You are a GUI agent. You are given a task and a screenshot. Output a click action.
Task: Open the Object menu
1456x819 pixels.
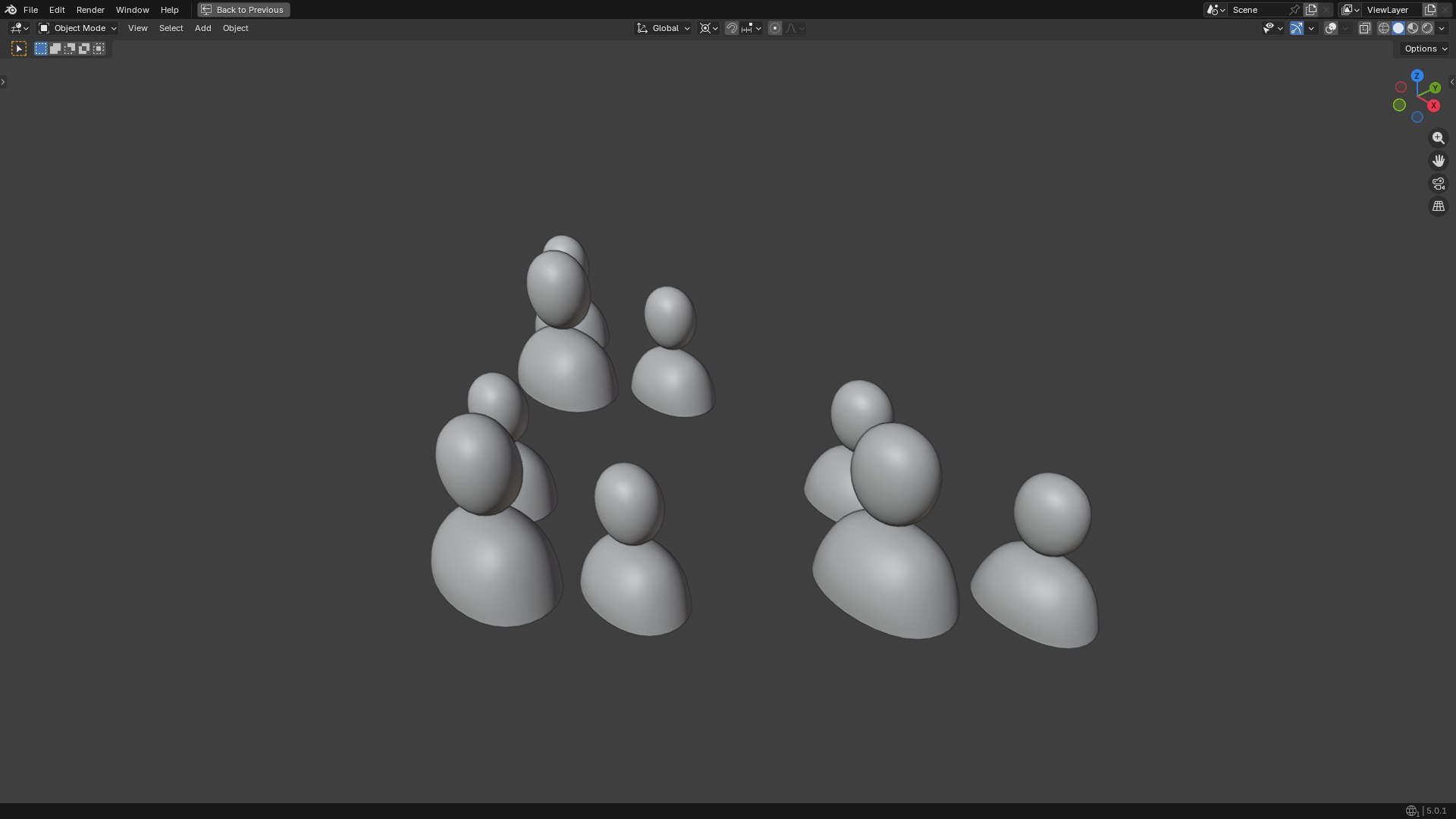[235, 28]
